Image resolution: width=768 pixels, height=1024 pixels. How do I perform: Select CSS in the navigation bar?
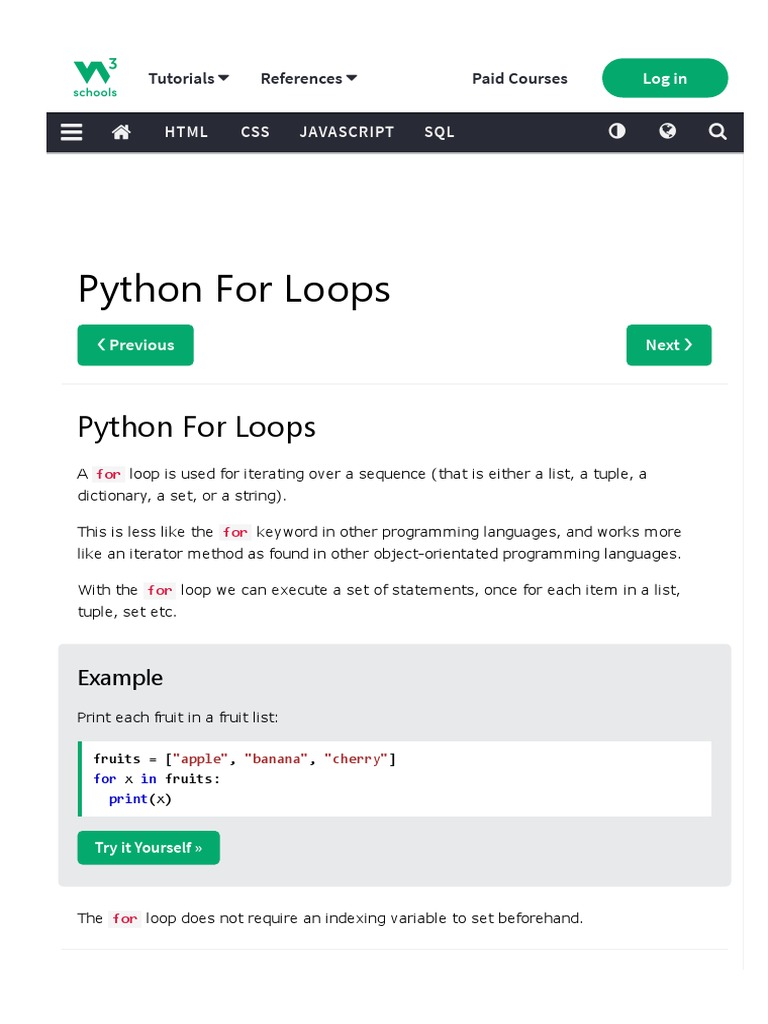coord(255,132)
